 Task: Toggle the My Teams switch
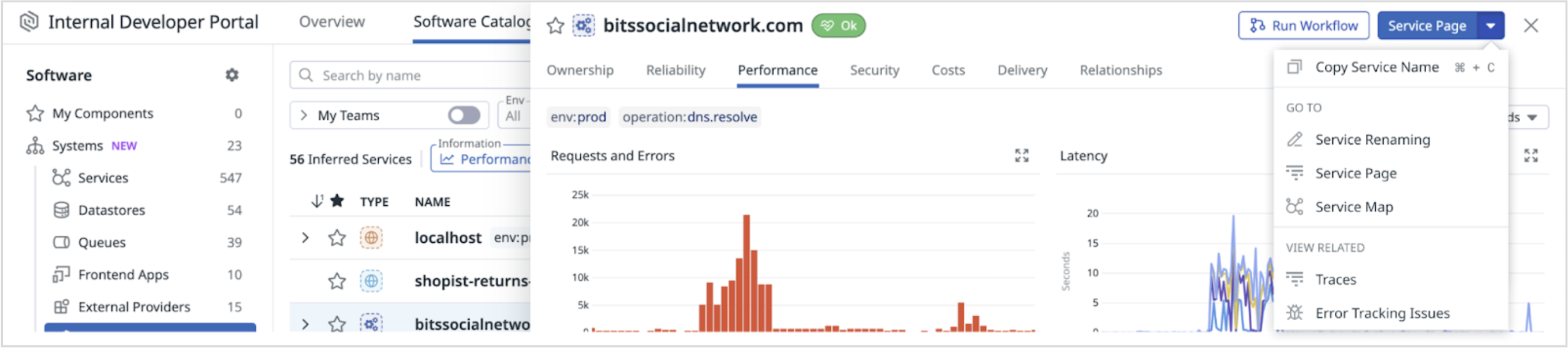(x=464, y=115)
